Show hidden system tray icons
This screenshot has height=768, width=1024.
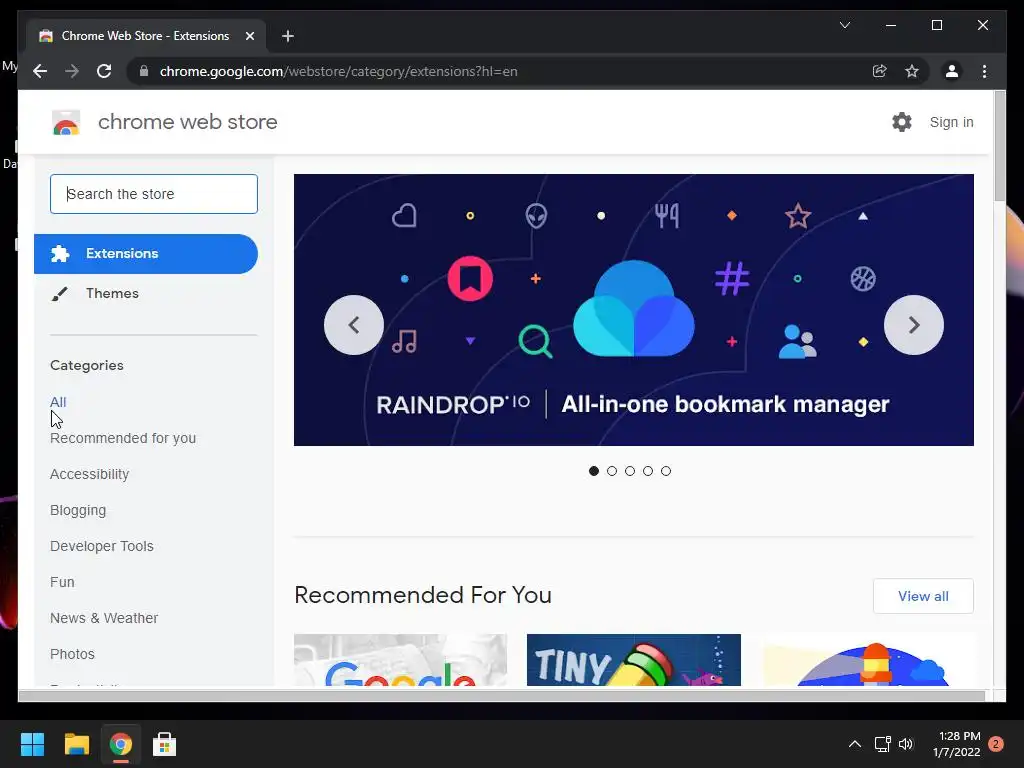tap(854, 744)
